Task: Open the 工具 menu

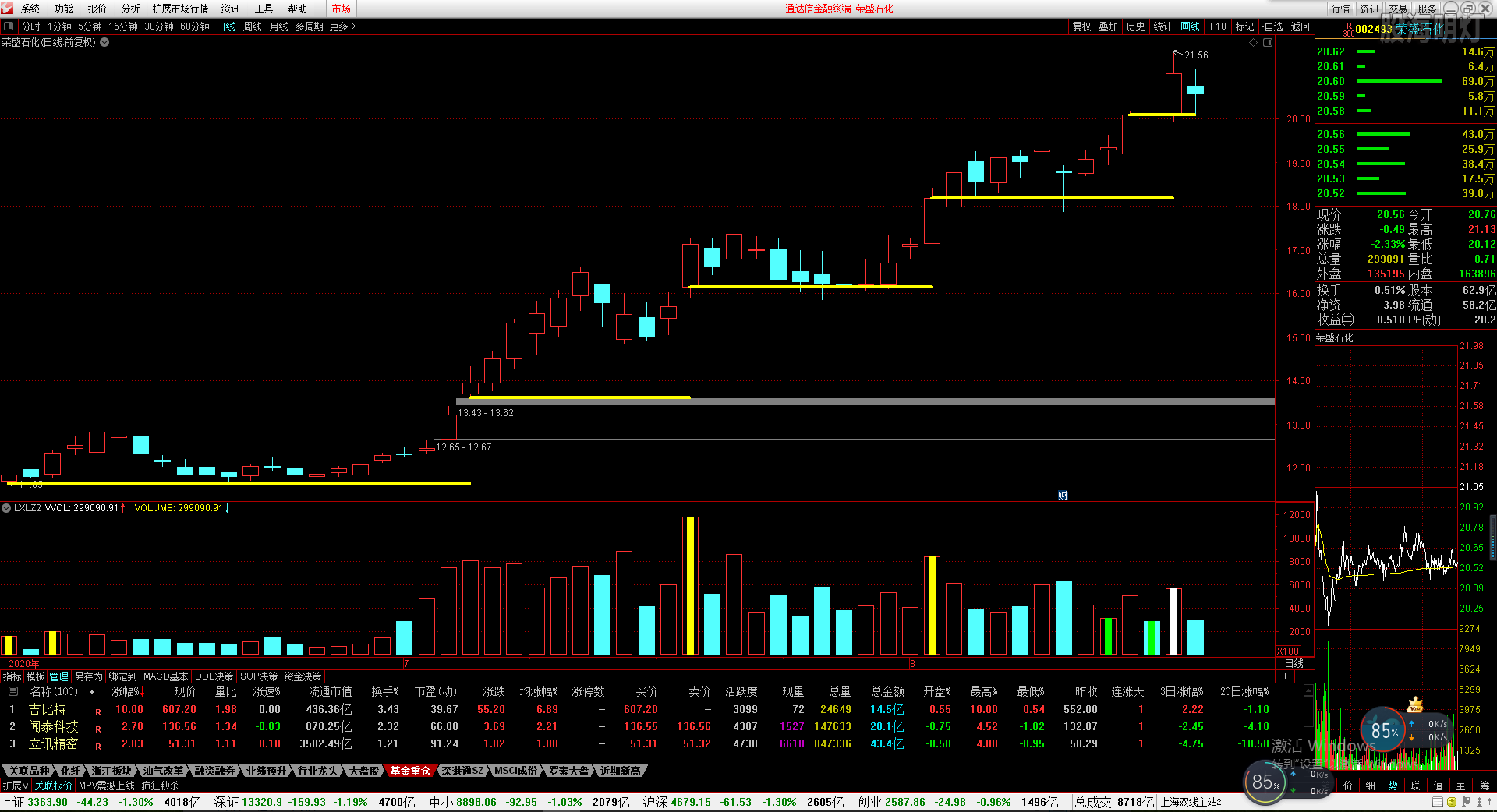Action: [264, 9]
